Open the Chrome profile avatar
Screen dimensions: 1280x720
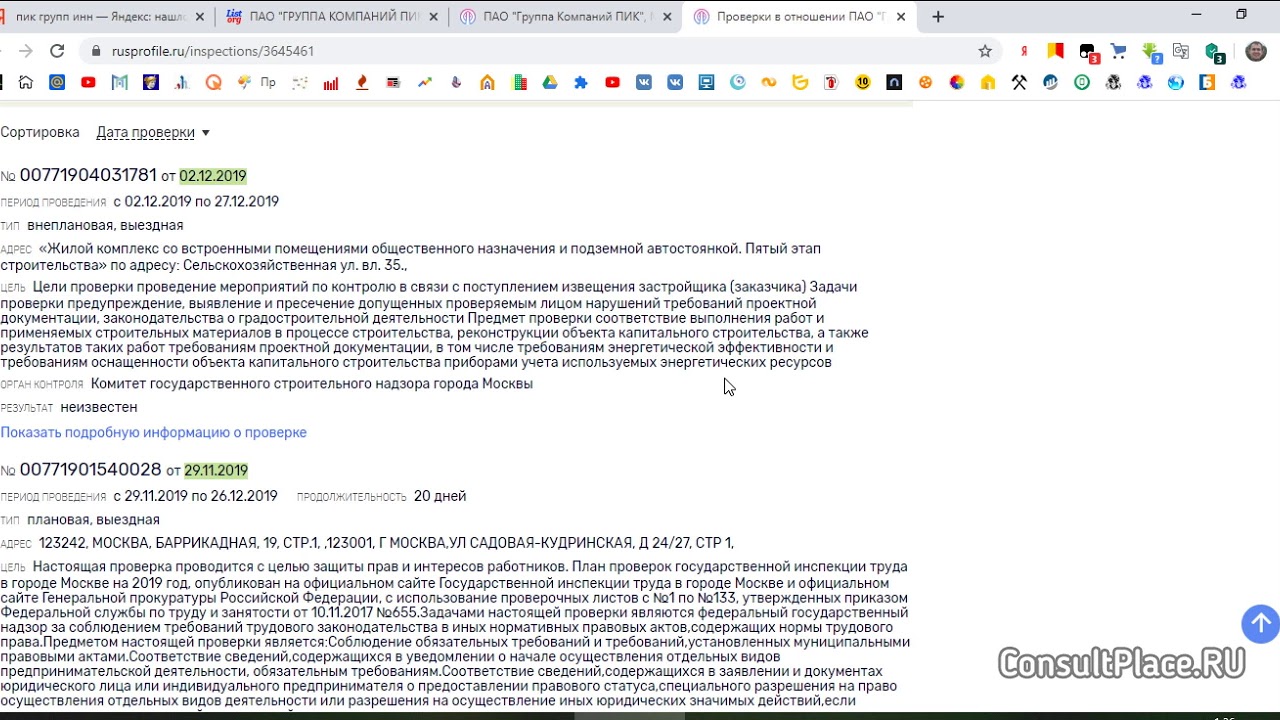1256,51
